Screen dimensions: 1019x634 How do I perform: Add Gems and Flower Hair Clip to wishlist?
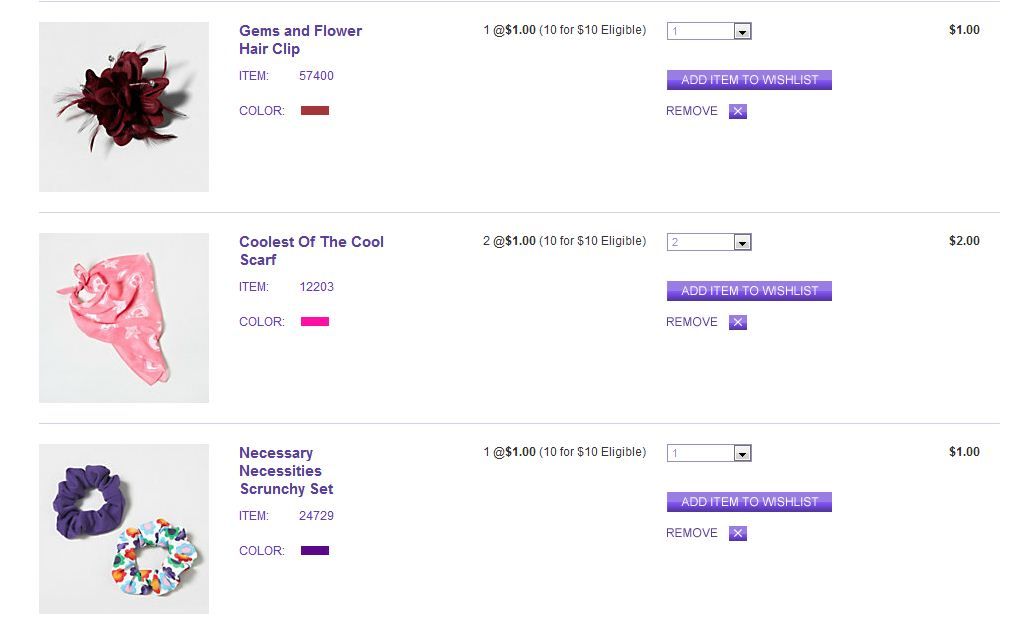749,80
